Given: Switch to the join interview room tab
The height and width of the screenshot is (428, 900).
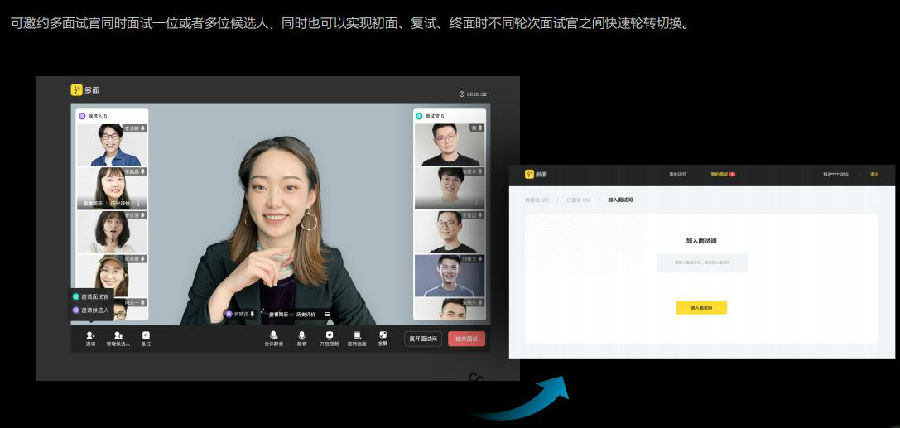Looking at the screenshot, I should 620,200.
